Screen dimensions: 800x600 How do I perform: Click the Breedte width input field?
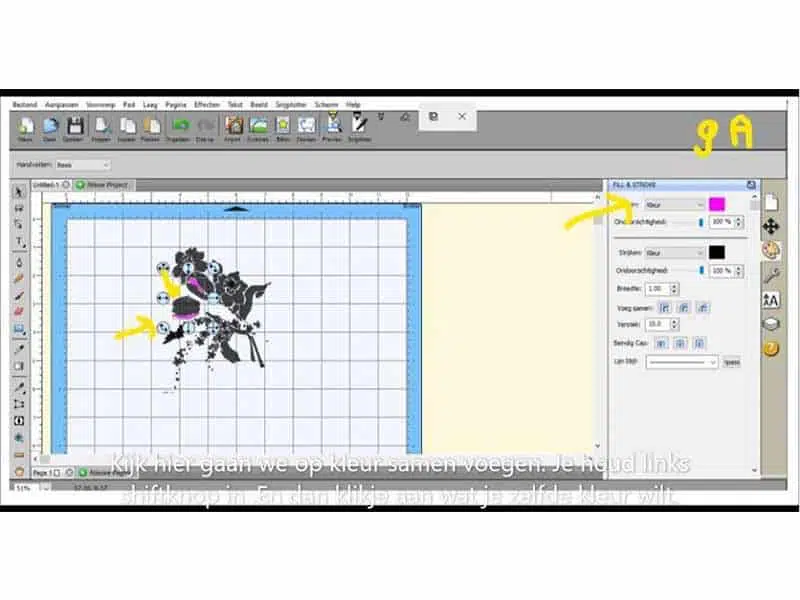coord(658,289)
